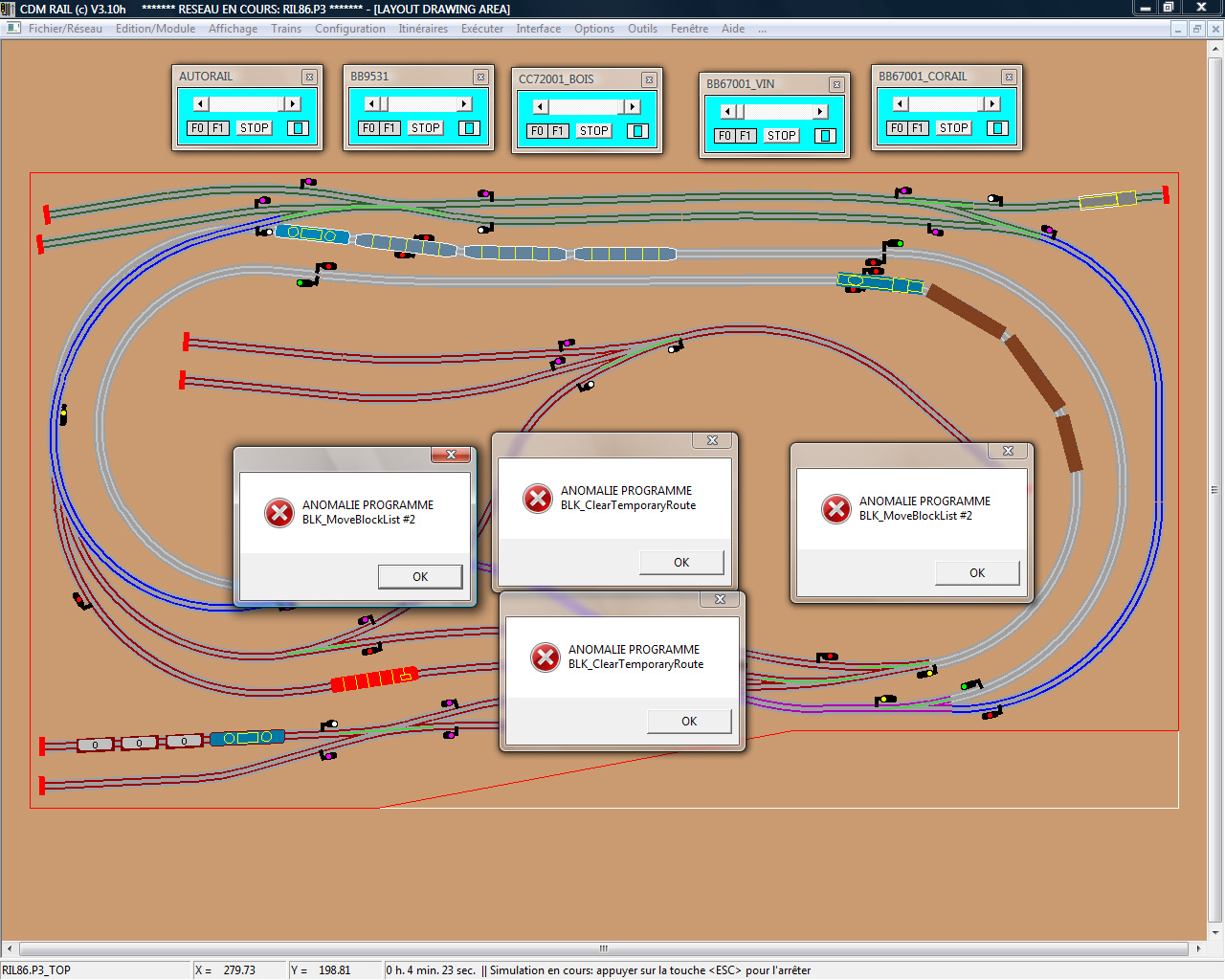Click right speed arrow on AUTORAIL throttle
This screenshot has width=1225, height=980.
pos(293,104)
